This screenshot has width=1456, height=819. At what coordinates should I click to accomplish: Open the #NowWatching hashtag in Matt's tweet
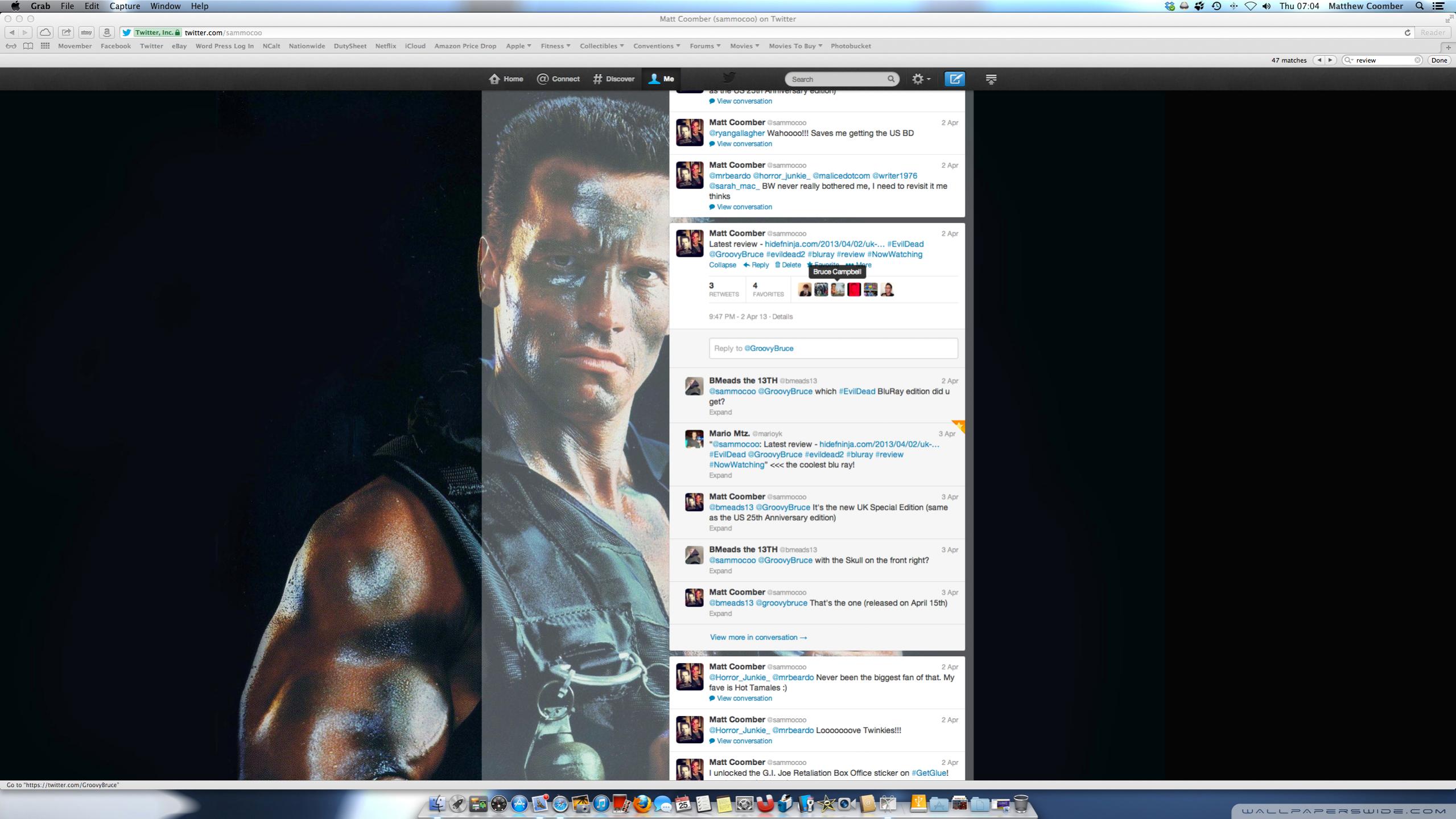[894, 254]
